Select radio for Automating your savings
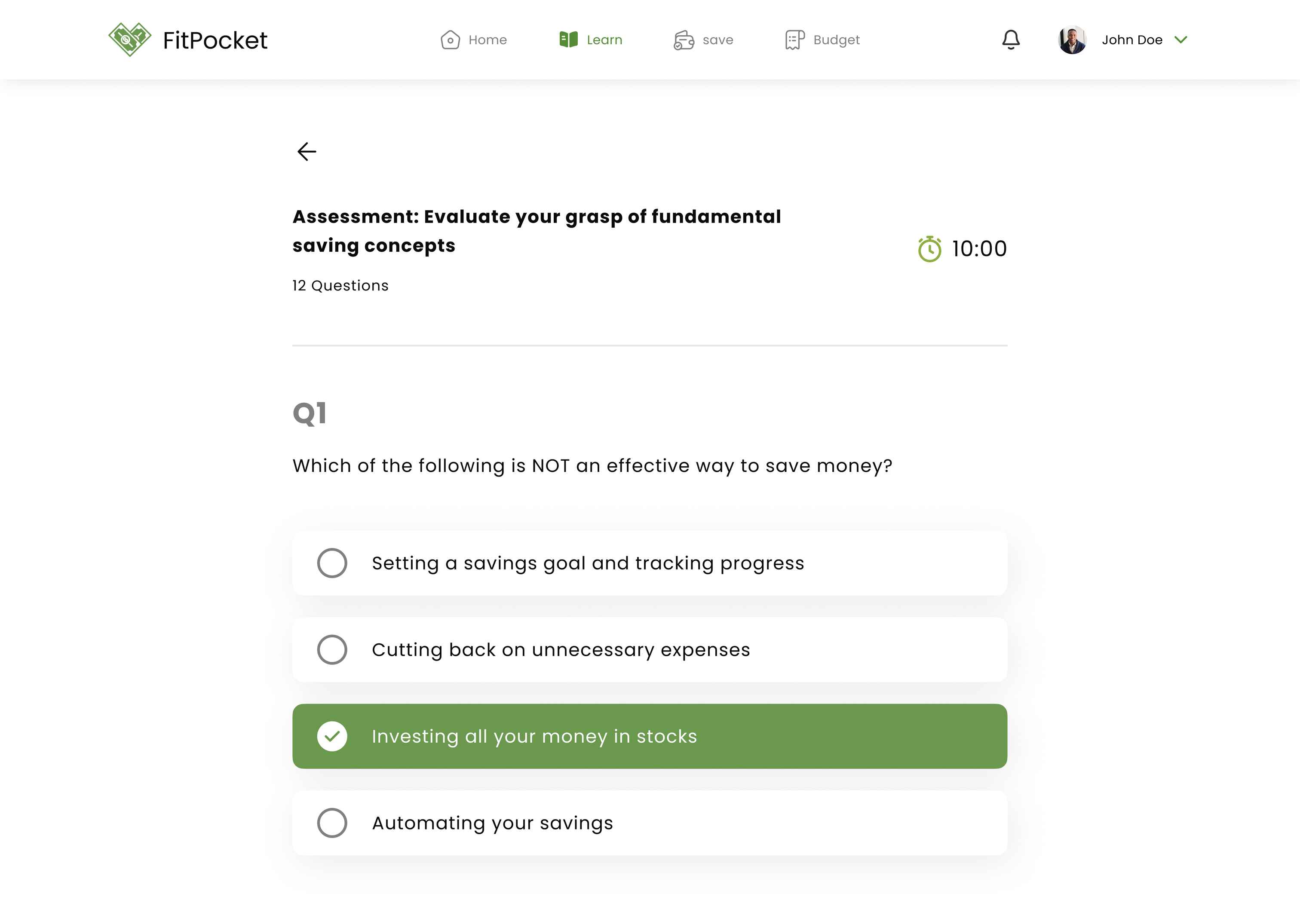 332,823
